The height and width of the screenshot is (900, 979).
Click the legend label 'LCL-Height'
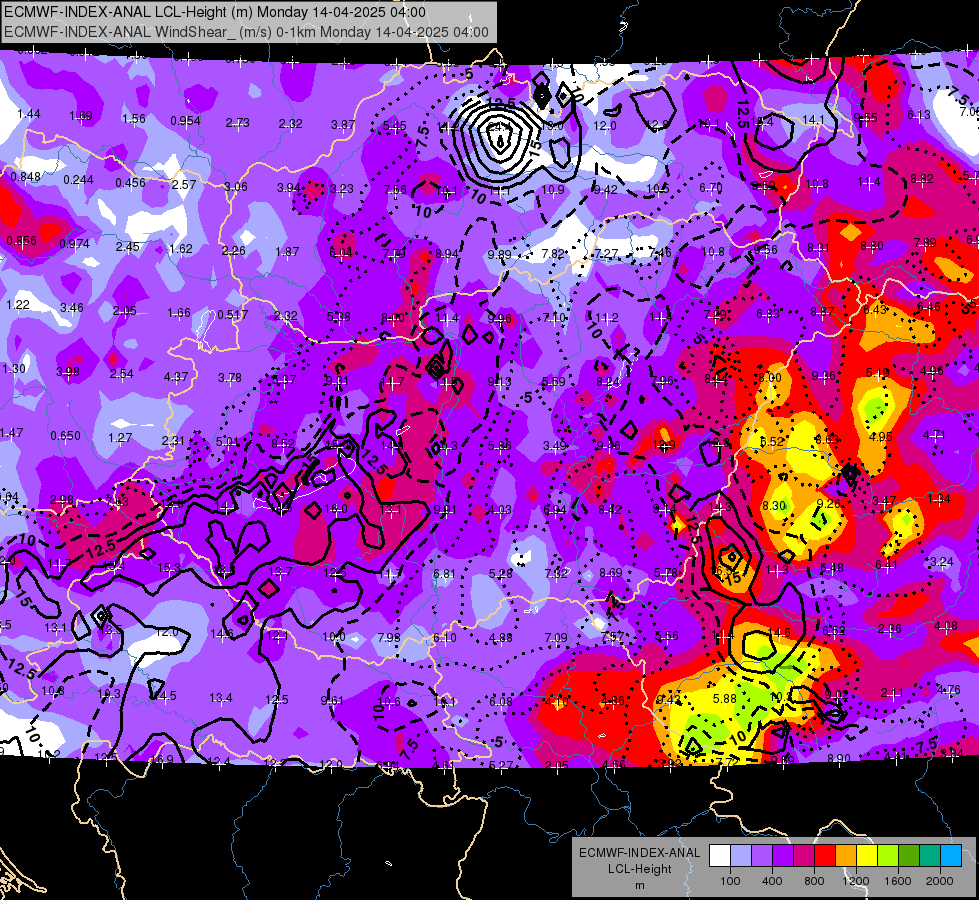click(x=639, y=869)
